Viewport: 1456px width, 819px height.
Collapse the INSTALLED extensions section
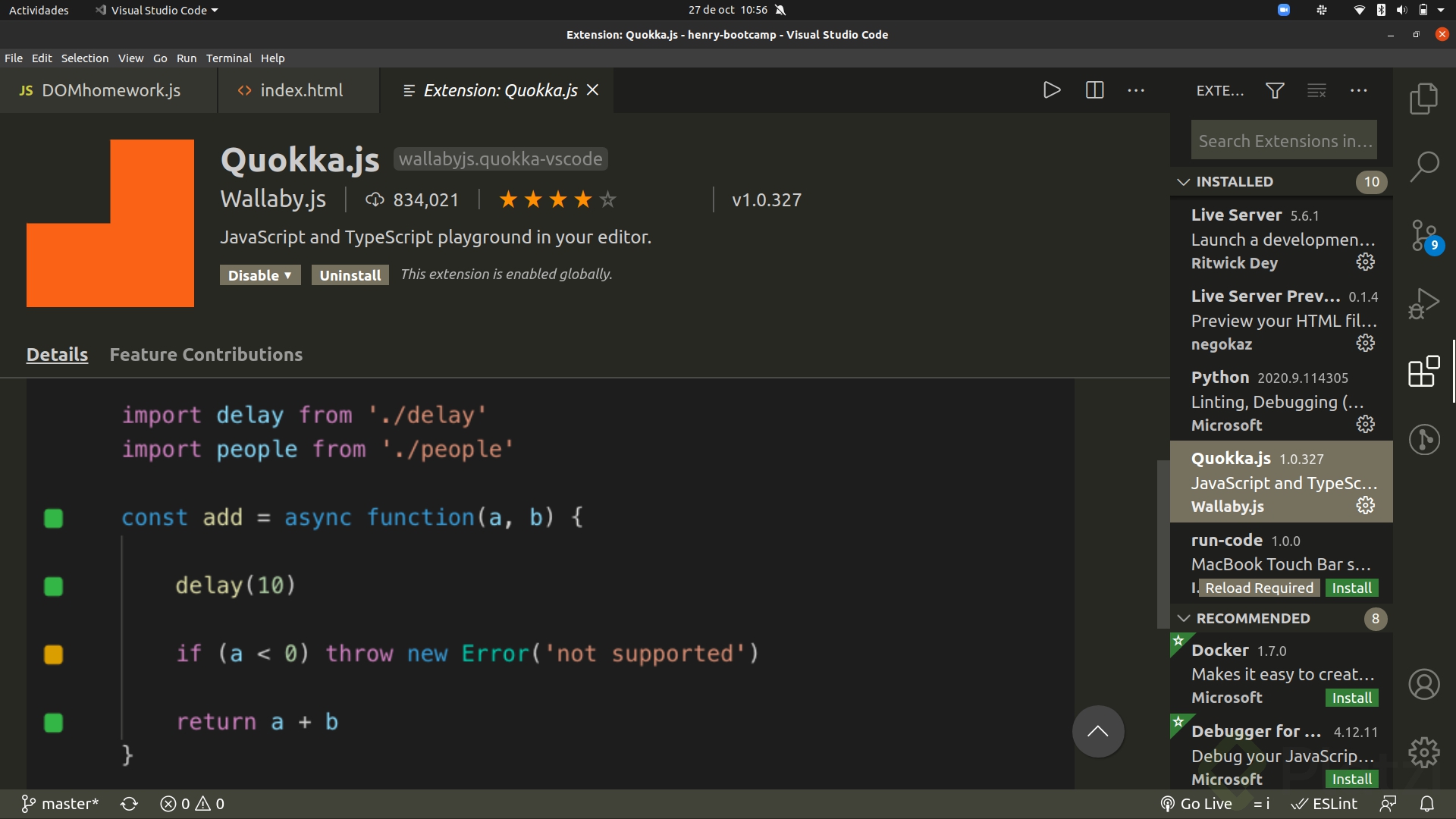pos(1282,182)
